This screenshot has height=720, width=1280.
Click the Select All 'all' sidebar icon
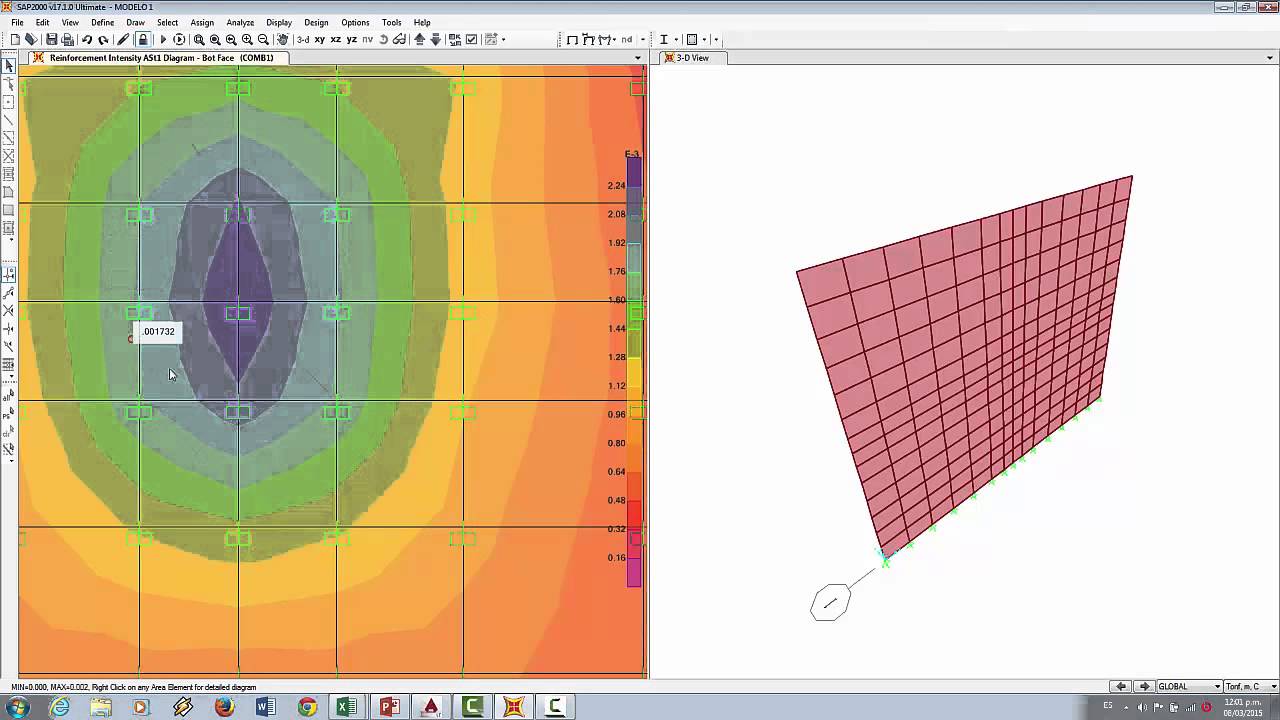coord(9,395)
